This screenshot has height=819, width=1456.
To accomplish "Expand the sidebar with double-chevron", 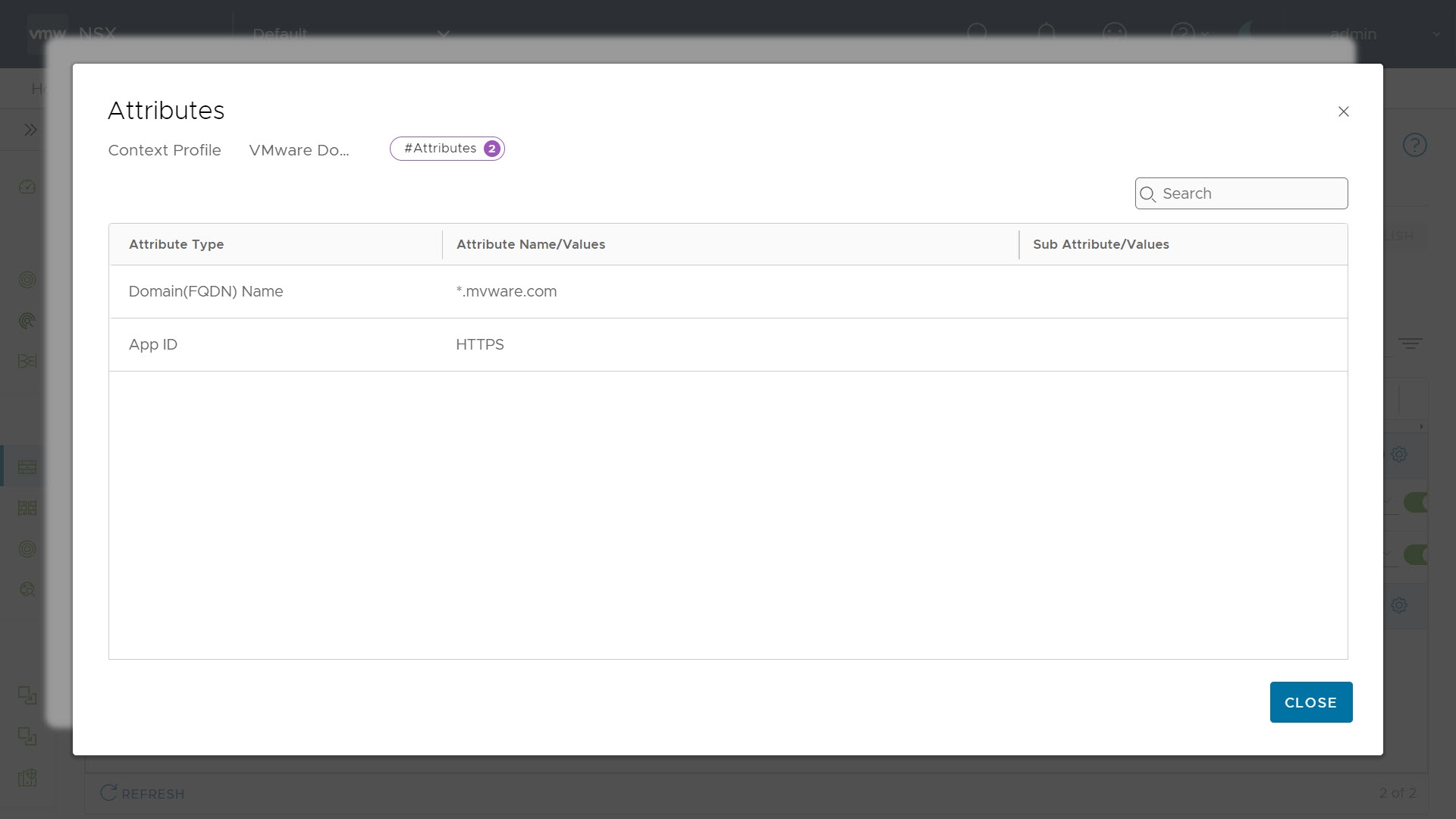I will pyautogui.click(x=30, y=130).
